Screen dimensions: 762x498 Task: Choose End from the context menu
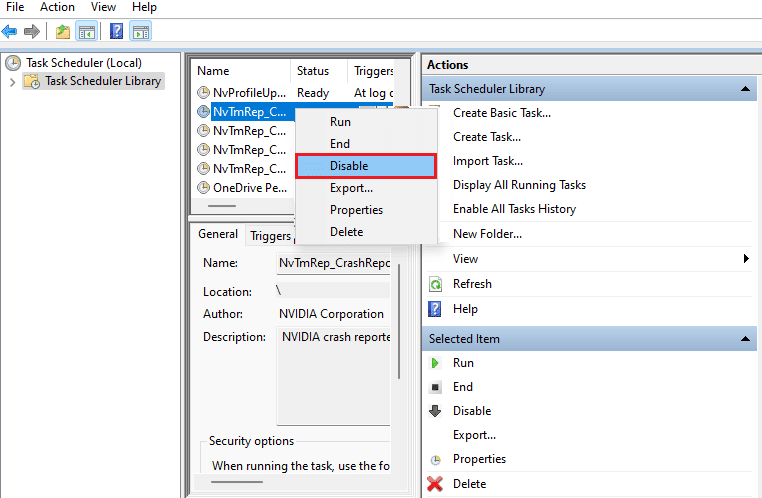point(366,144)
